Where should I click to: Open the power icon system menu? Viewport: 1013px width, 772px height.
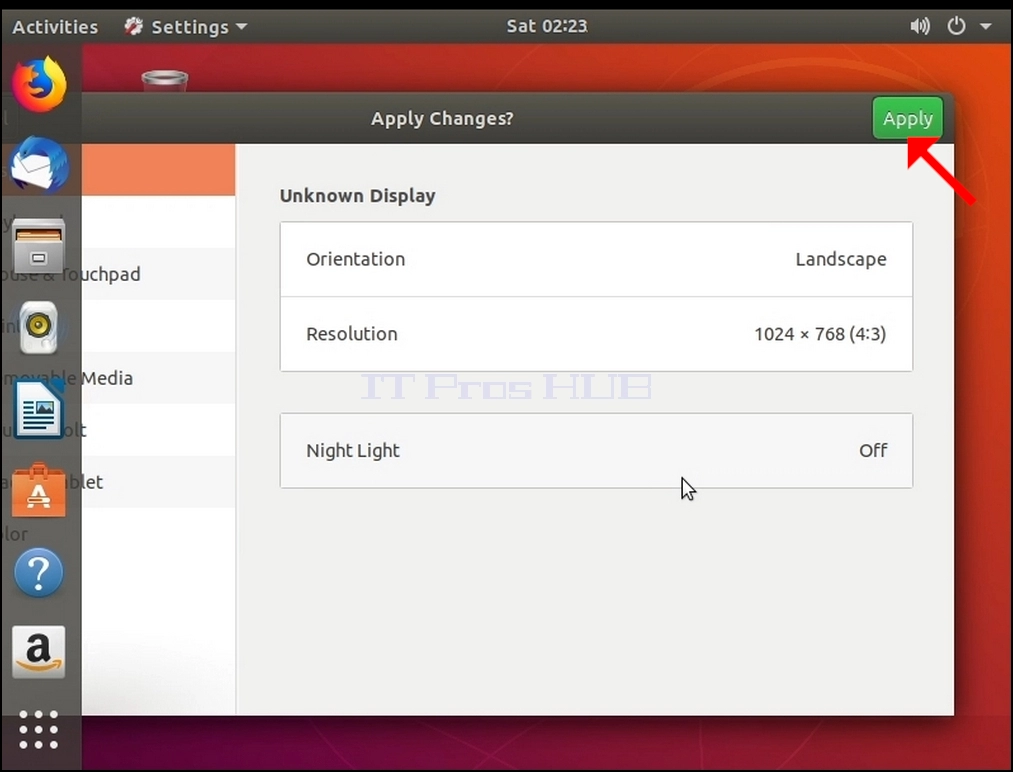tap(956, 26)
